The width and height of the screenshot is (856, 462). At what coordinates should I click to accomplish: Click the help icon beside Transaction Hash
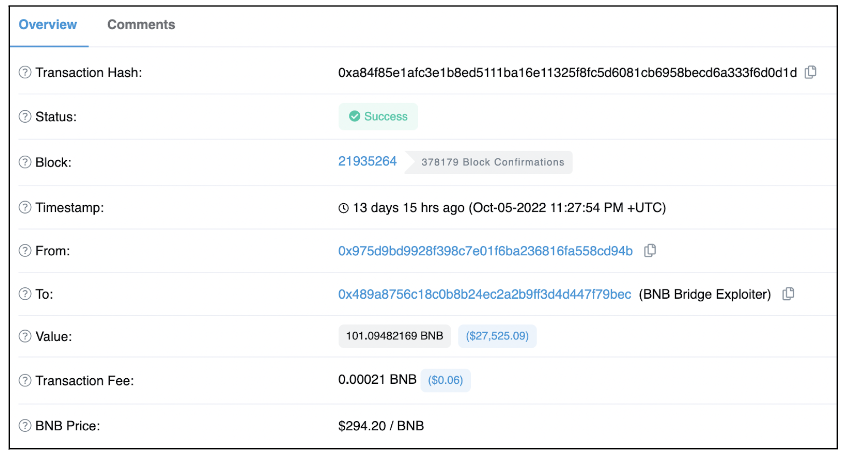pos(25,72)
